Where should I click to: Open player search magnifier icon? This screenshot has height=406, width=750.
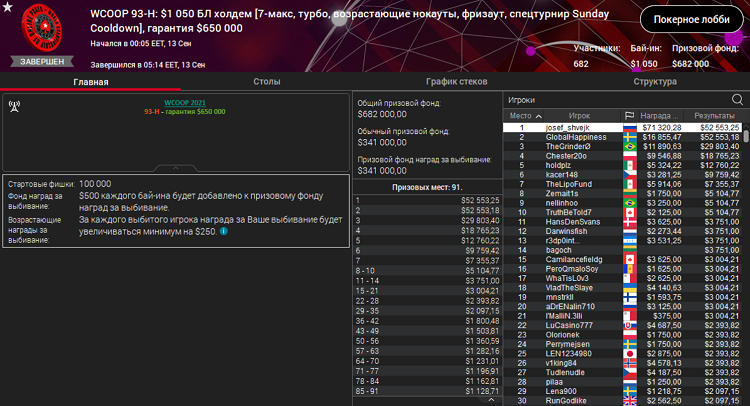click(x=737, y=100)
